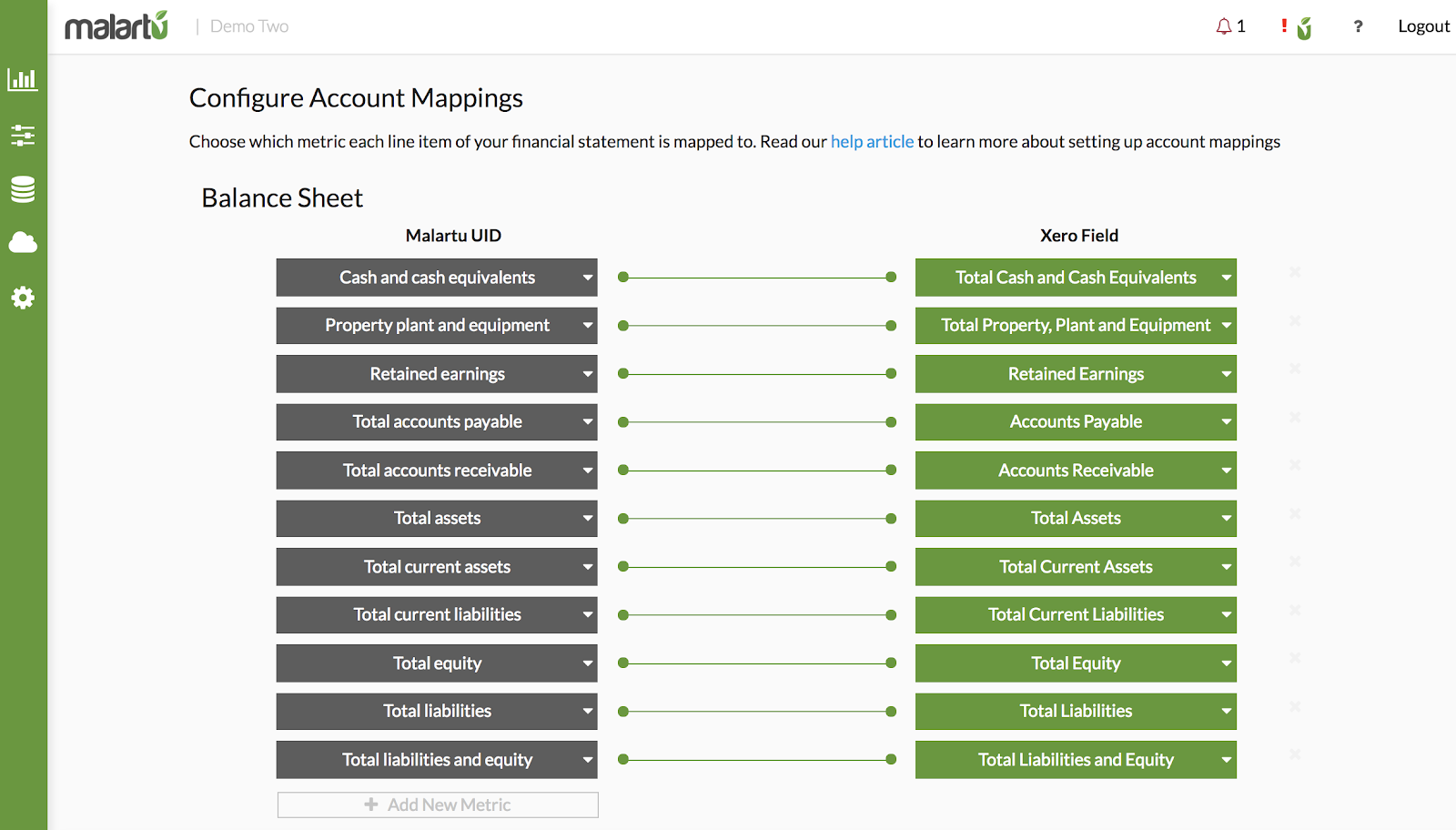This screenshot has height=830, width=1456.
Task: Open the Cash and cash equivalents dropdown
Action: (x=437, y=278)
